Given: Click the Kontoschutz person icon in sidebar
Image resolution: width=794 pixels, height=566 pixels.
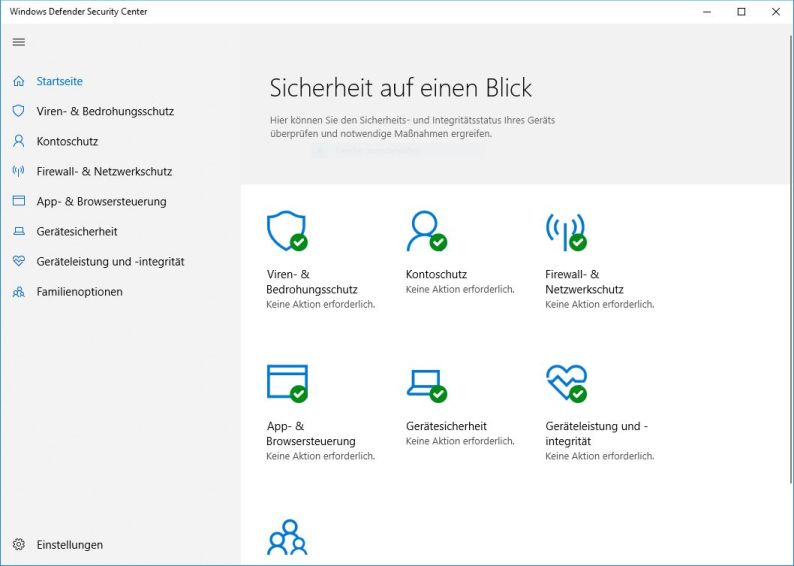Looking at the screenshot, I should tap(19, 141).
